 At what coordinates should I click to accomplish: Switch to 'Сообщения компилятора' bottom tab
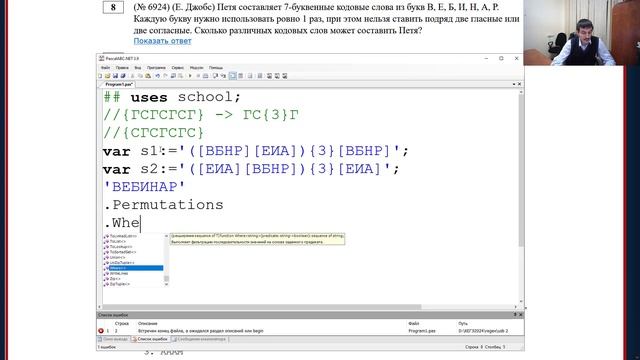tap(199, 339)
